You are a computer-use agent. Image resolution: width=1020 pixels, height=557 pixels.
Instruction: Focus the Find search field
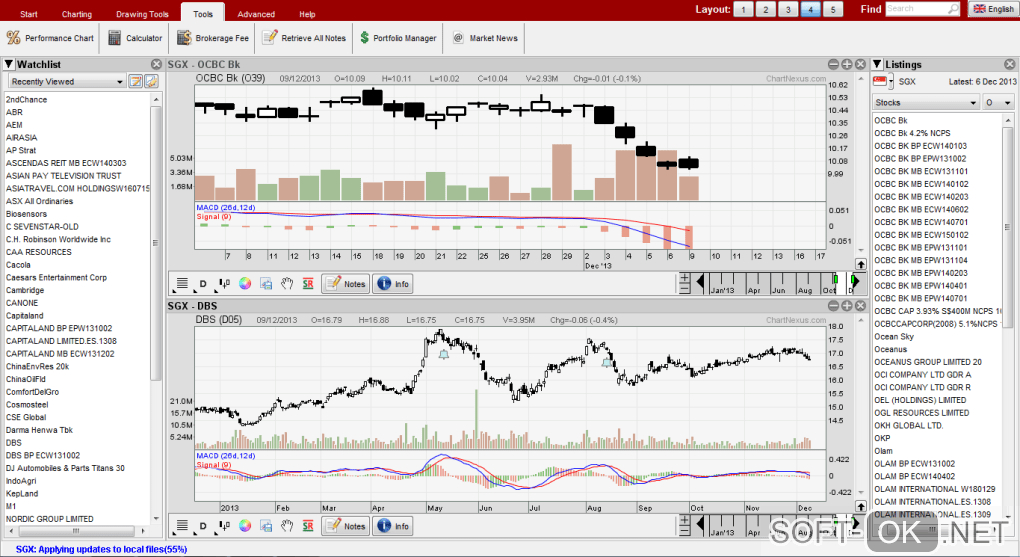[922, 8]
